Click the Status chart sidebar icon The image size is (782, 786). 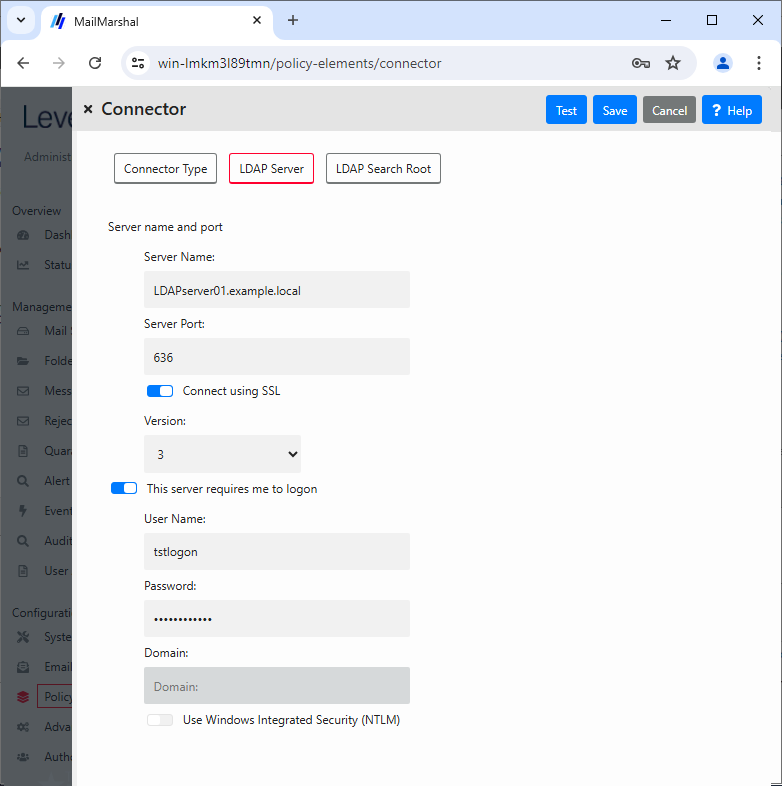pyautogui.click(x=23, y=265)
